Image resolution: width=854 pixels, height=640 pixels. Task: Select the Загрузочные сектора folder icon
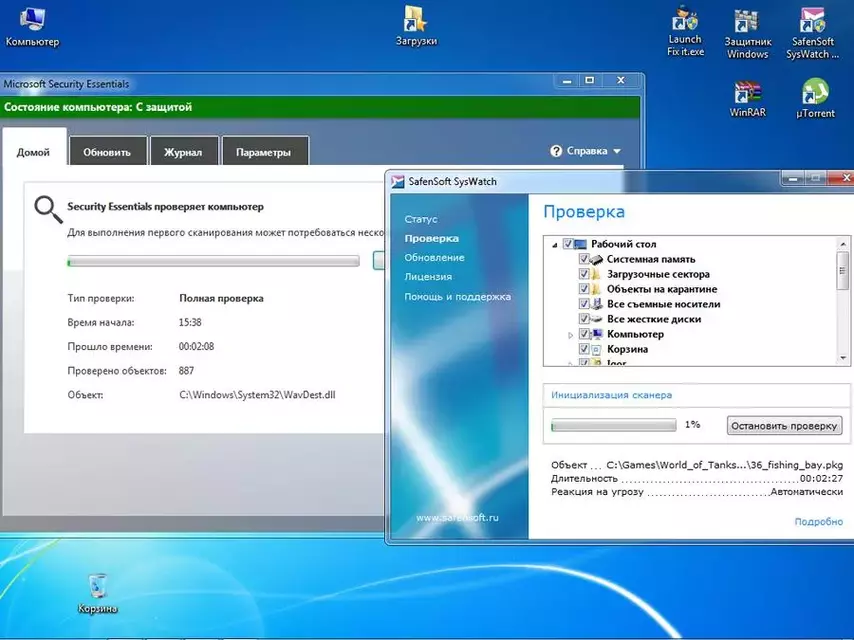[596, 274]
